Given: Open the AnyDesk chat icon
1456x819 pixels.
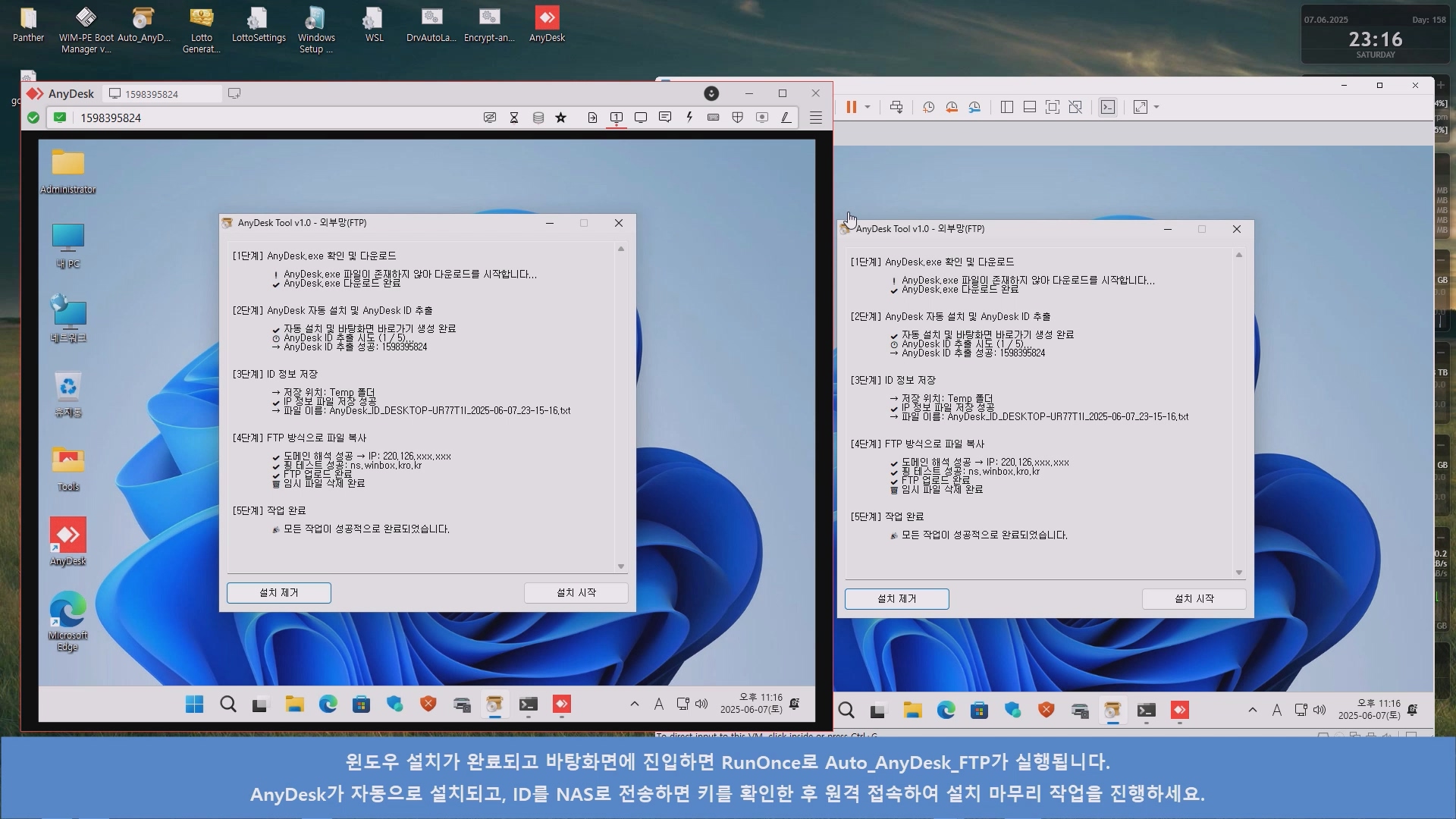Looking at the screenshot, I should (665, 118).
